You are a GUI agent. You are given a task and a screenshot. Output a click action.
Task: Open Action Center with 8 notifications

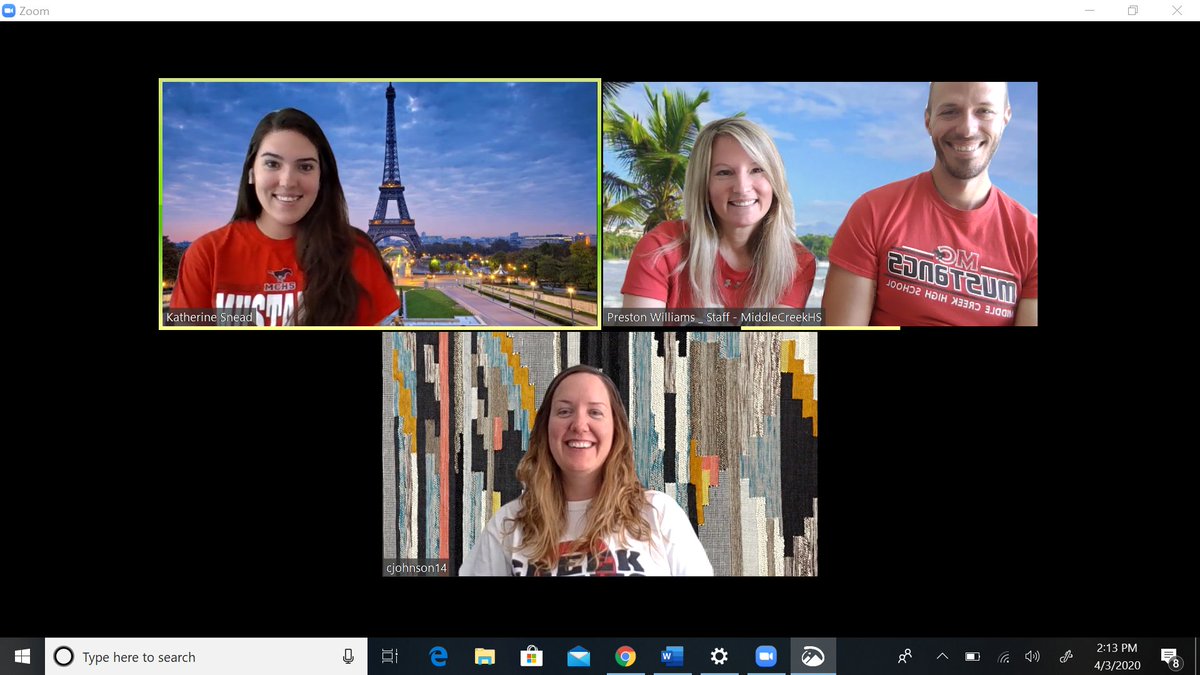pyautogui.click(x=1171, y=657)
